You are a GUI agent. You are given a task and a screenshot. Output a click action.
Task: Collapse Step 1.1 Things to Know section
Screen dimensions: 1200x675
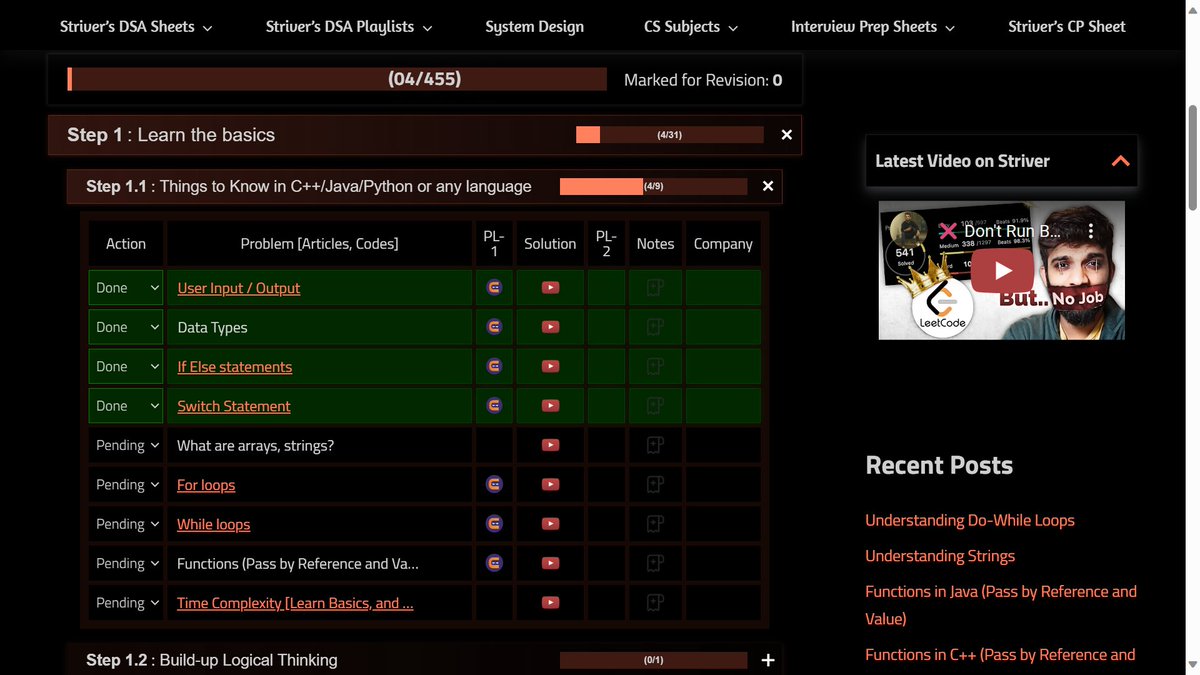click(768, 186)
